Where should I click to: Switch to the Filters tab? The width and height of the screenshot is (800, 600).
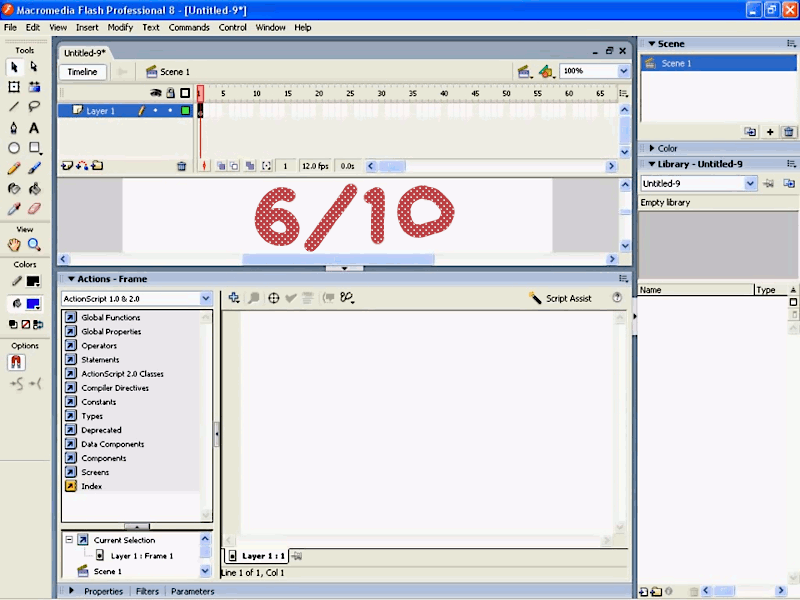(x=147, y=591)
